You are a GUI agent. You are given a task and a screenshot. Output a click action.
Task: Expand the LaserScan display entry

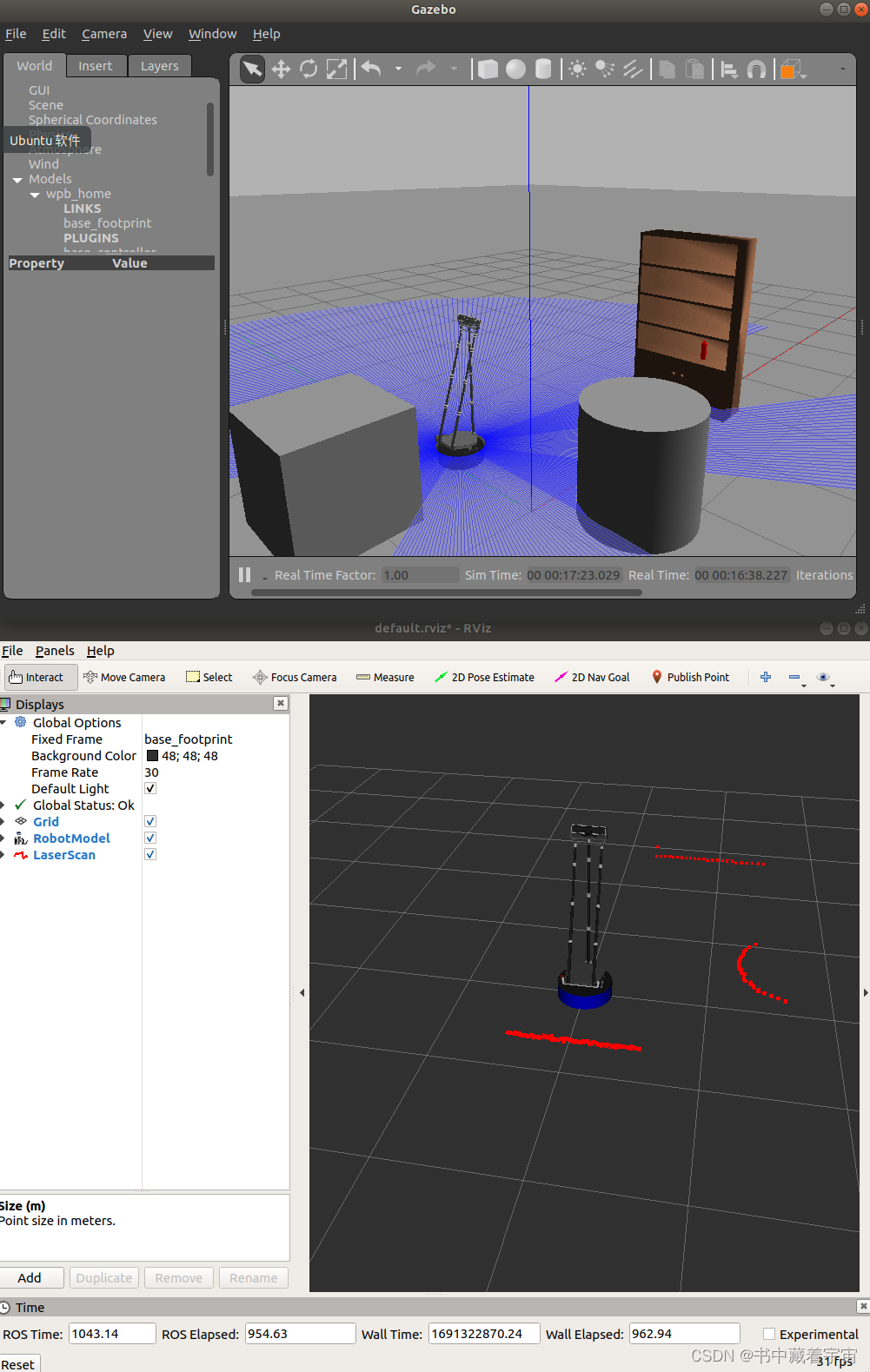pyautogui.click(x=3, y=855)
